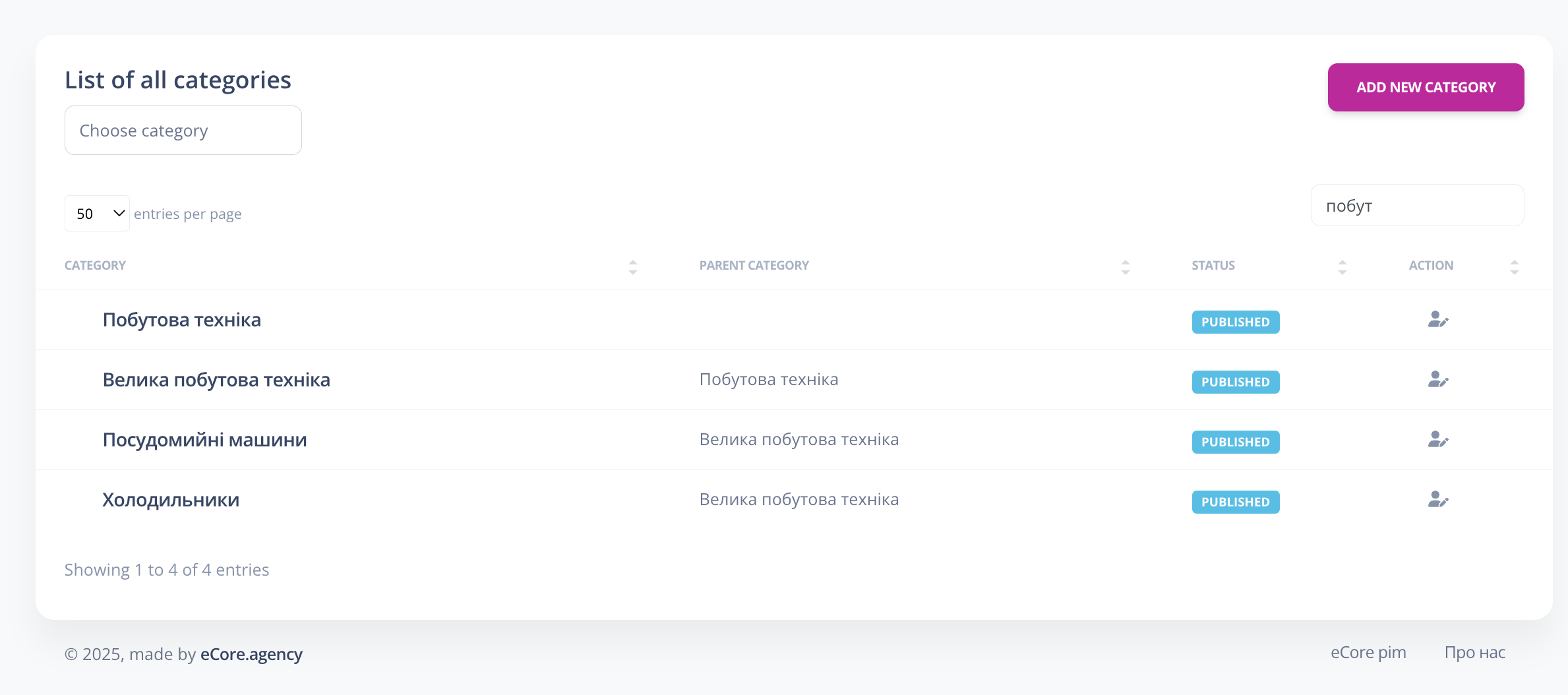Click the Холодильники category name
This screenshot has width=1568, height=695.
(x=171, y=500)
